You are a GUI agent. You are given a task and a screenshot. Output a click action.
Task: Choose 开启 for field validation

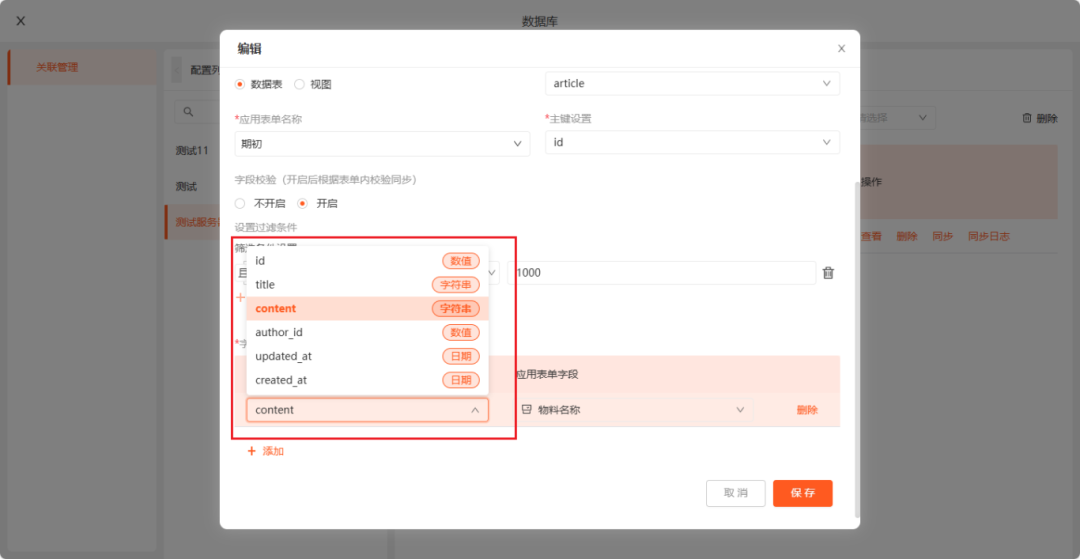click(x=302, y=204)
